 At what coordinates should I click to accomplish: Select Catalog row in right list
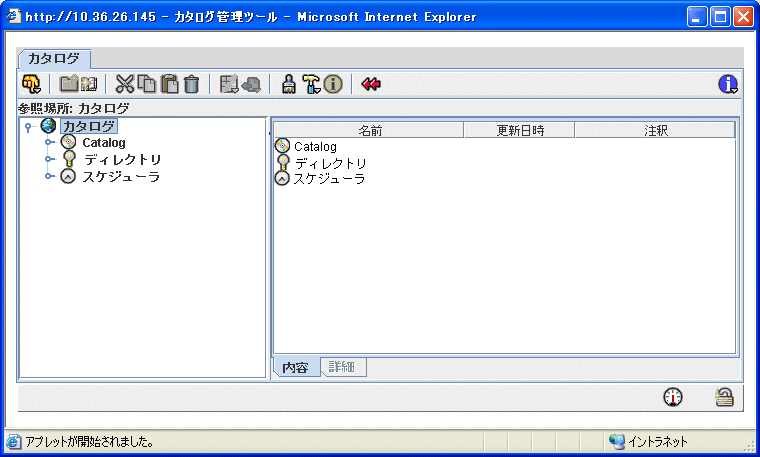(x=315, y=146)
